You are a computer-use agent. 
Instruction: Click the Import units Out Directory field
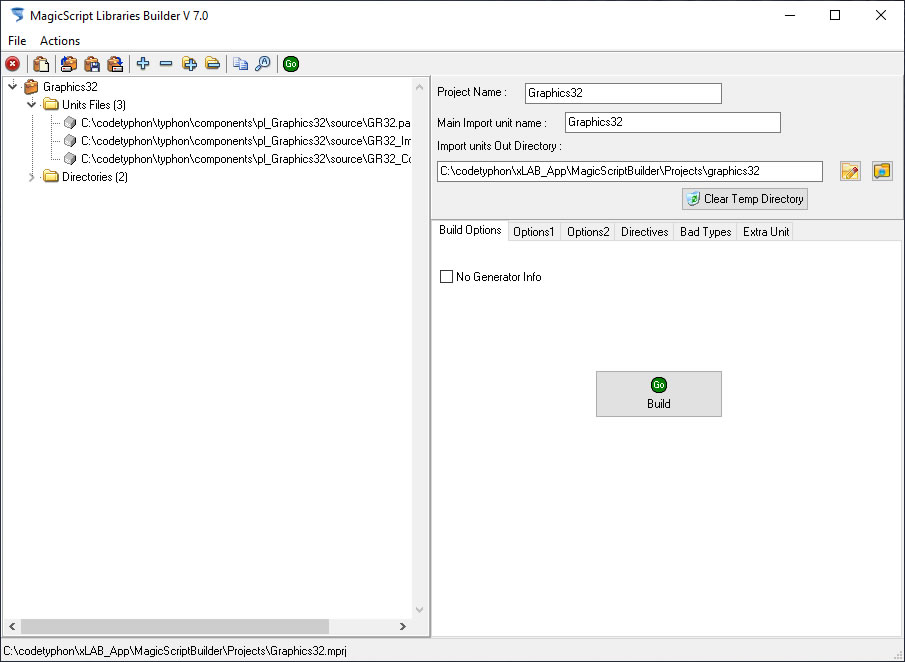point(630,171)
